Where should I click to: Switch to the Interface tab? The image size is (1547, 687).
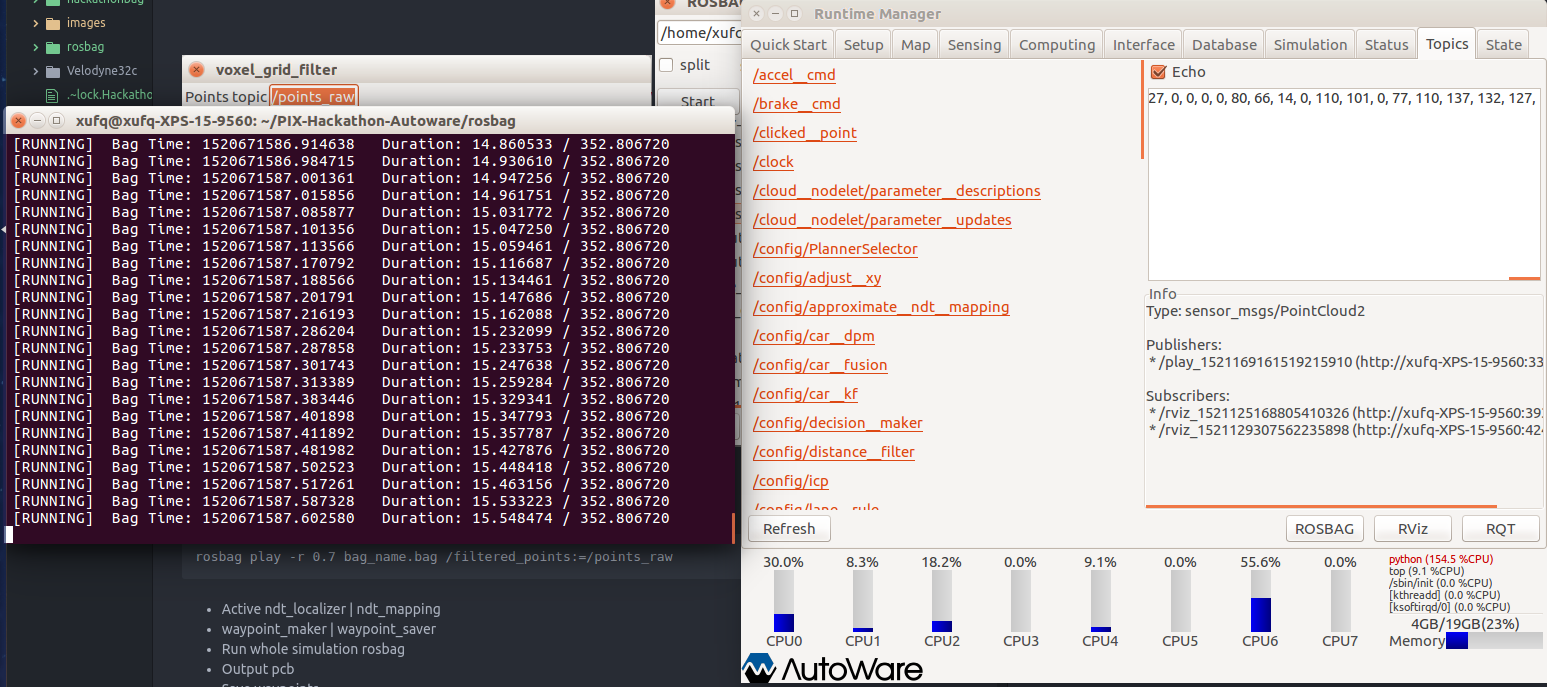point(1144,45)
